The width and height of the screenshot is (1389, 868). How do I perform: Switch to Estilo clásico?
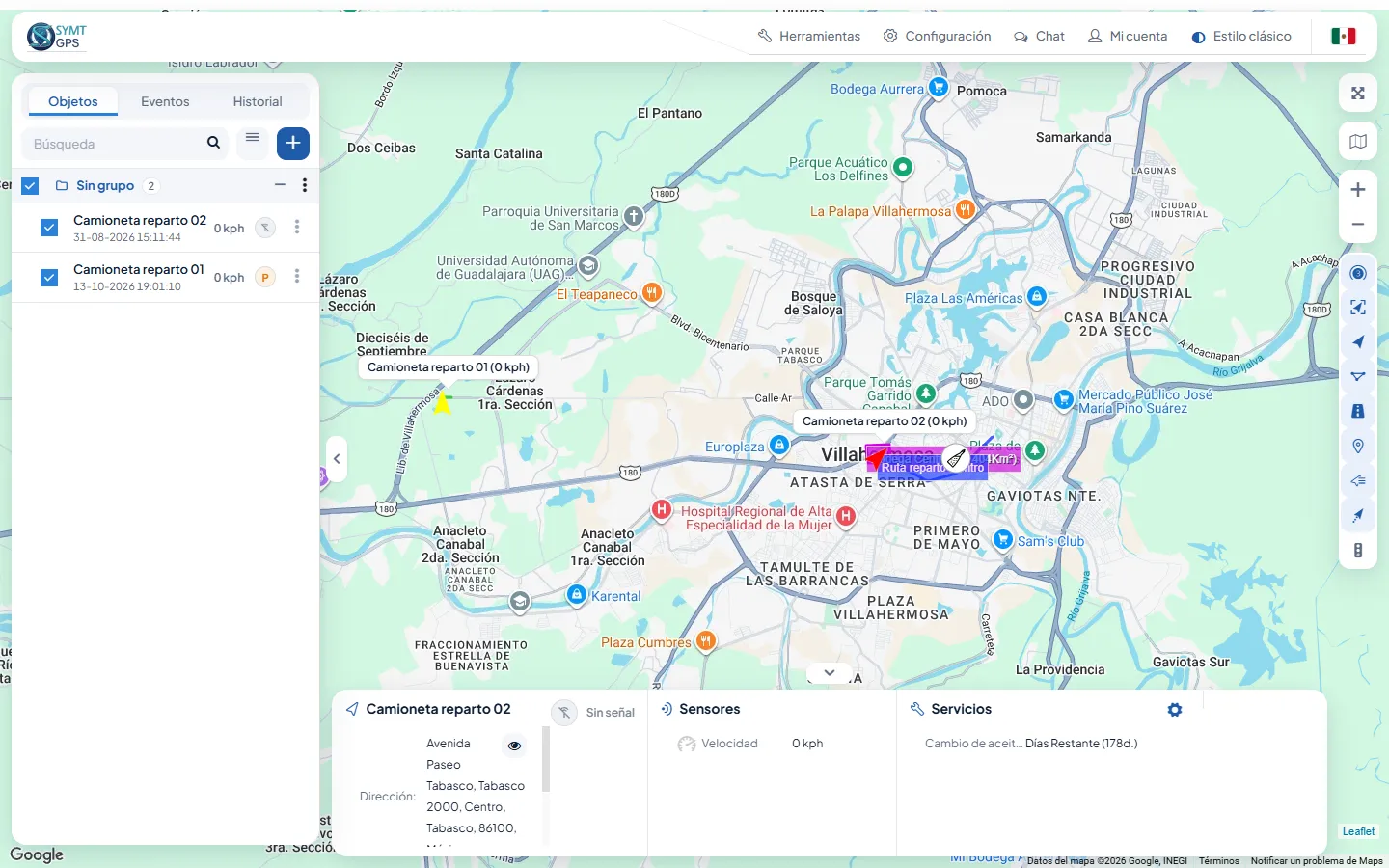[x=1241, y=36]
